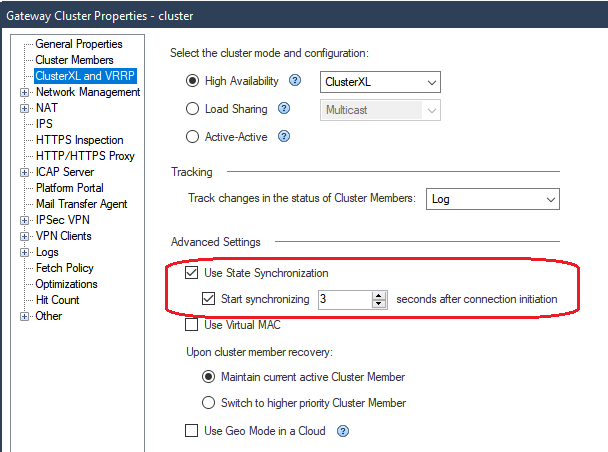Choose Switch to higher priority Cluster Member
The width and height of the screenshot is (608, 452).
(209, 403)
